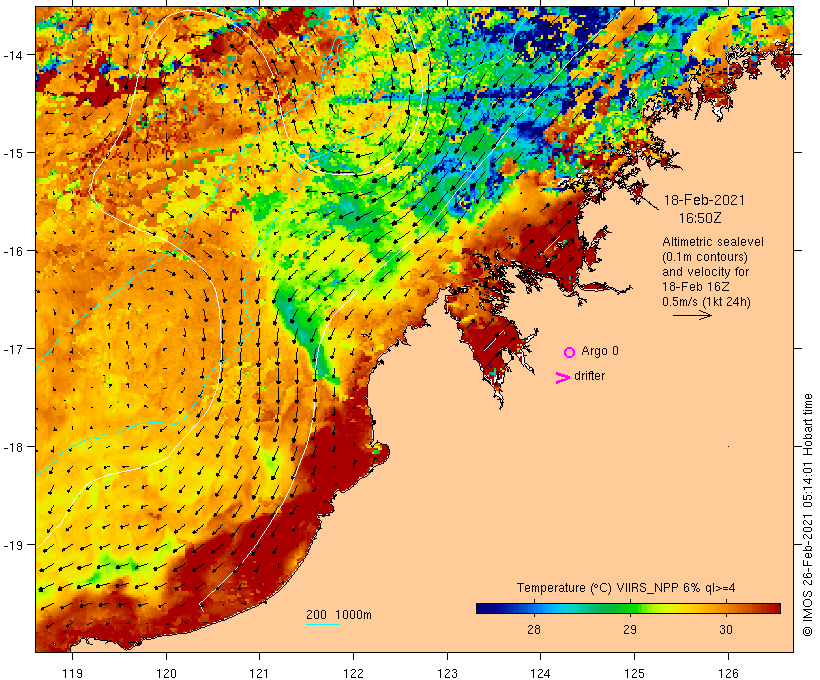Click the color bar tick label 29
Image resolution: width=820 pixels, height=680 pixels.
[630, 629]
